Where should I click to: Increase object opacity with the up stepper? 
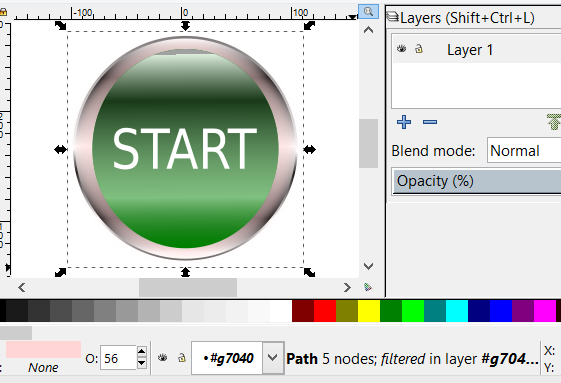pyautogui.click(x=142, y=352)
